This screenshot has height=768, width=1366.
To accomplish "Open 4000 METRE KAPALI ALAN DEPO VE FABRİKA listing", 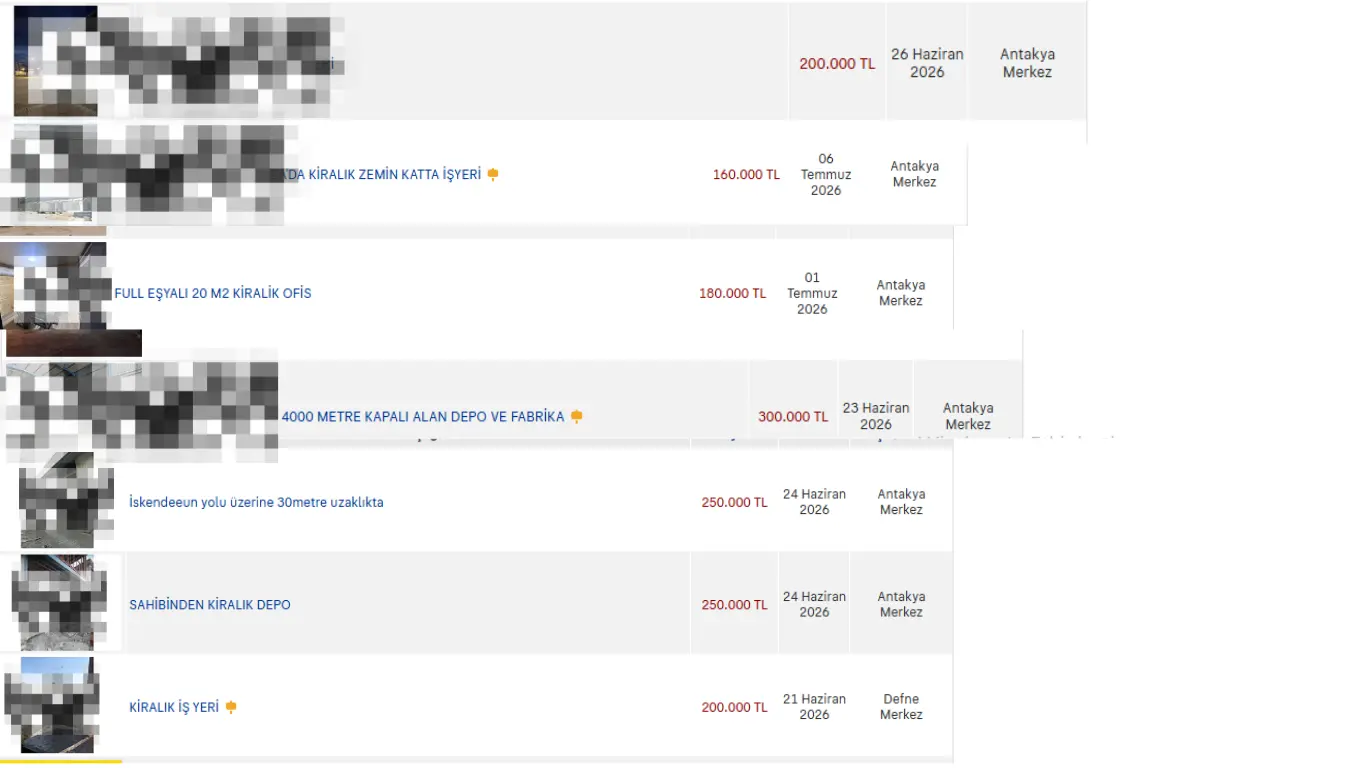I will click(x=423, y=416).
